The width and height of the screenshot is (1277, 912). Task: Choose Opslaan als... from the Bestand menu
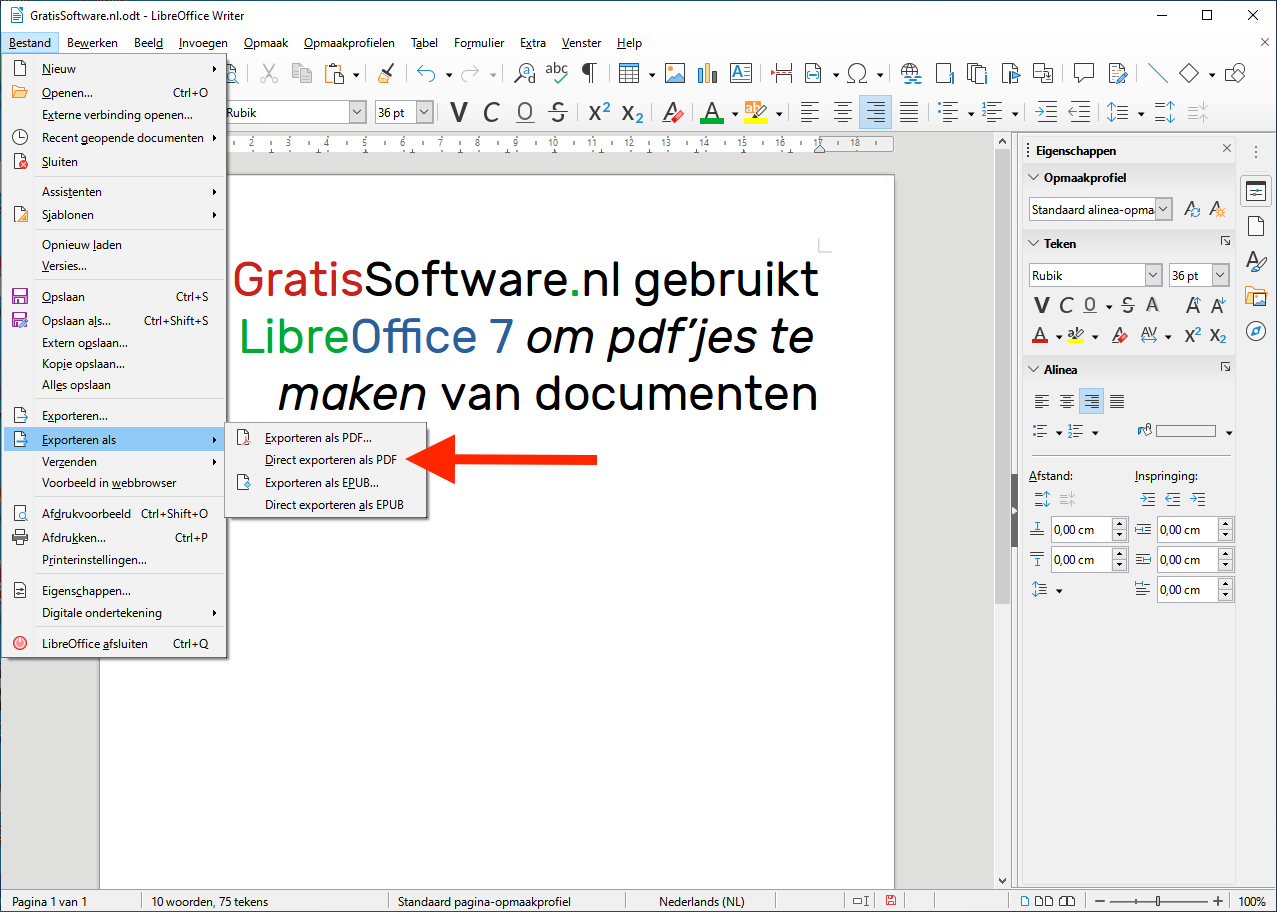[x=76, y=321]
